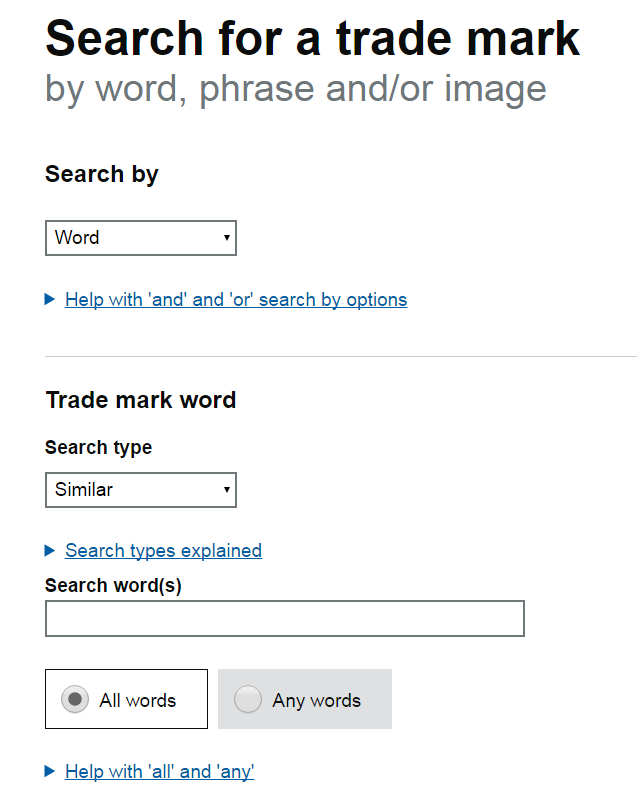Click the 'Search for a trade mark' heading
Image resolution: width=637 pixels, height=798 pixels.
pyautogui.click(x=312, y=38)
